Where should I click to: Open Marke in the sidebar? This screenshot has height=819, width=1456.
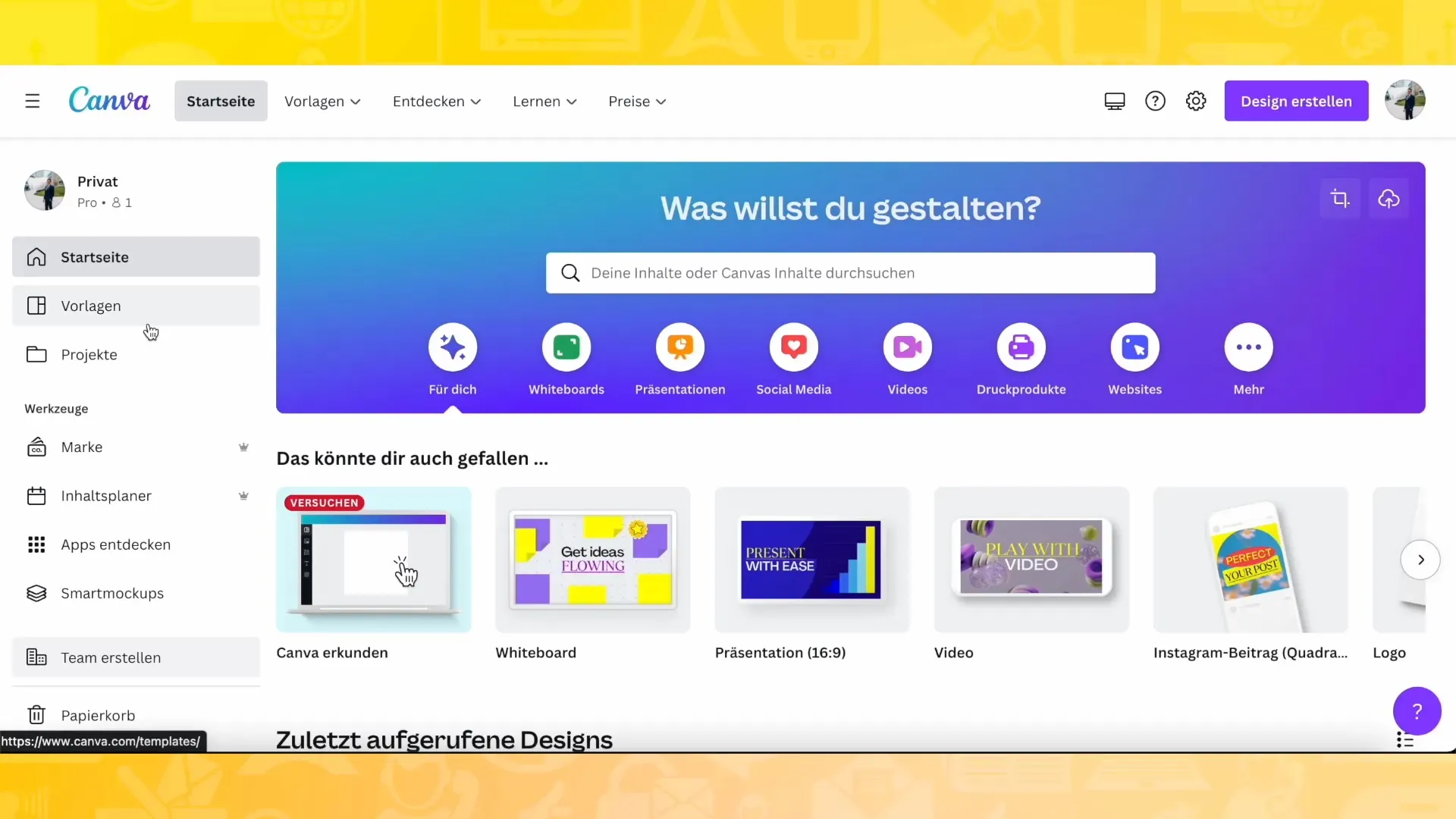136,447
